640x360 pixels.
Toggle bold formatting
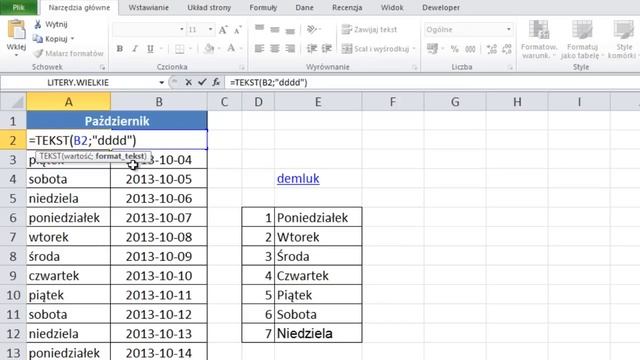pyautogui.click(x=120, y=49)
